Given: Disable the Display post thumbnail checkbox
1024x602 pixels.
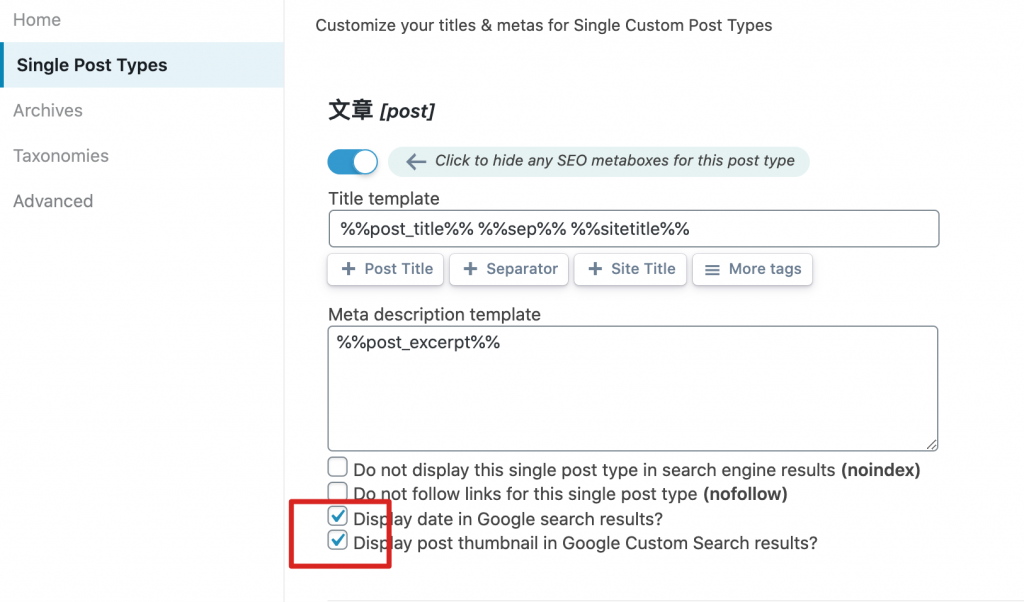Looking at the screenshot, I should pos(338,542).
